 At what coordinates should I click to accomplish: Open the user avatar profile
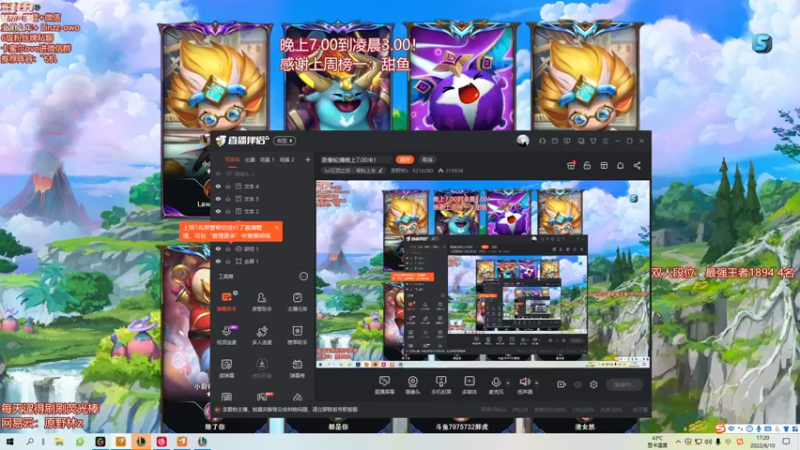pyautogui.click(x=522, y=141)
